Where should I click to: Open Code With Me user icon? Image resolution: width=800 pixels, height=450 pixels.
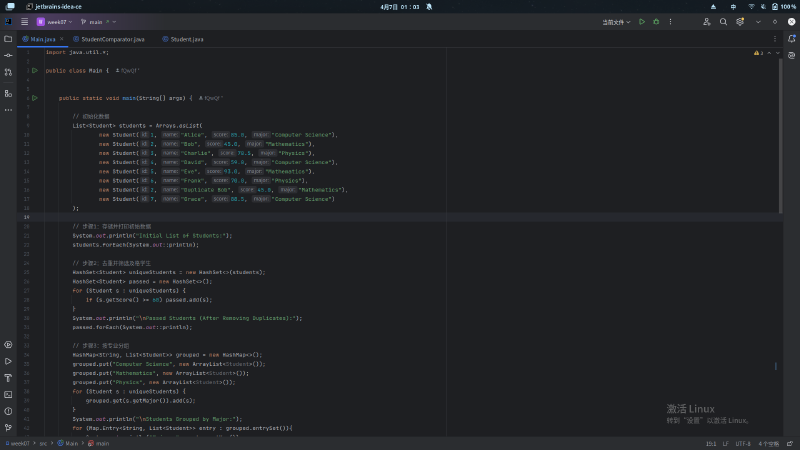coord(707,22)
